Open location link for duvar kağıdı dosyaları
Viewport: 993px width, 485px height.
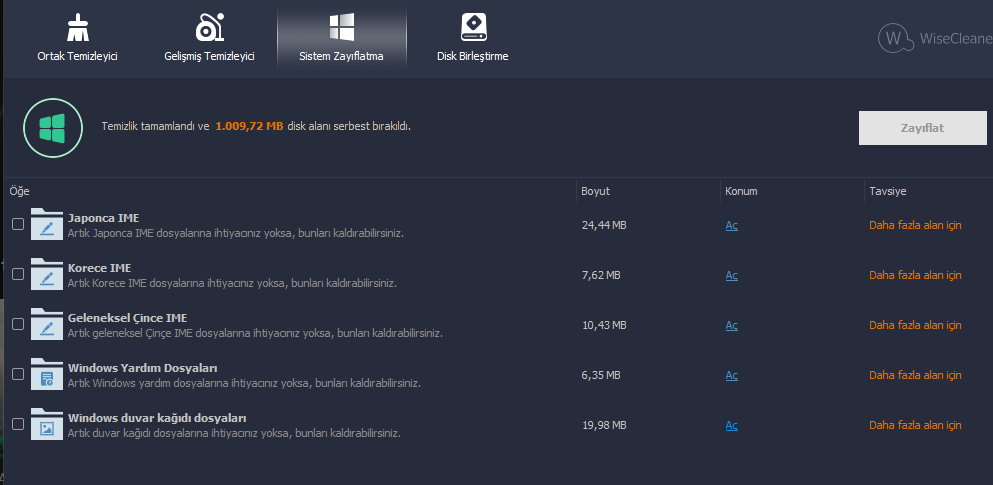click(x=731, y=425)
